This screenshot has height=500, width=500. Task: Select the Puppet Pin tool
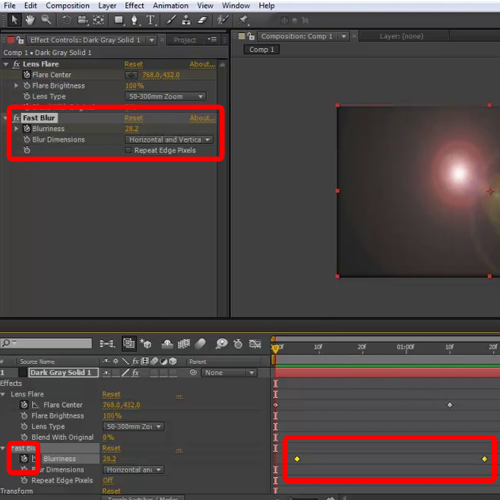tap(244, 20)
